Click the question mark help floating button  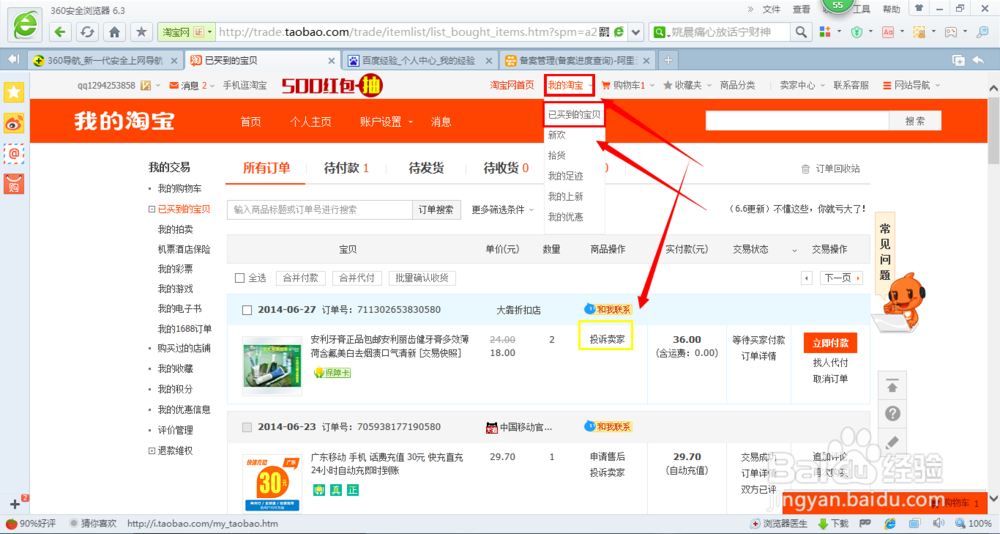pyautogui.click(x=892, y=413)
